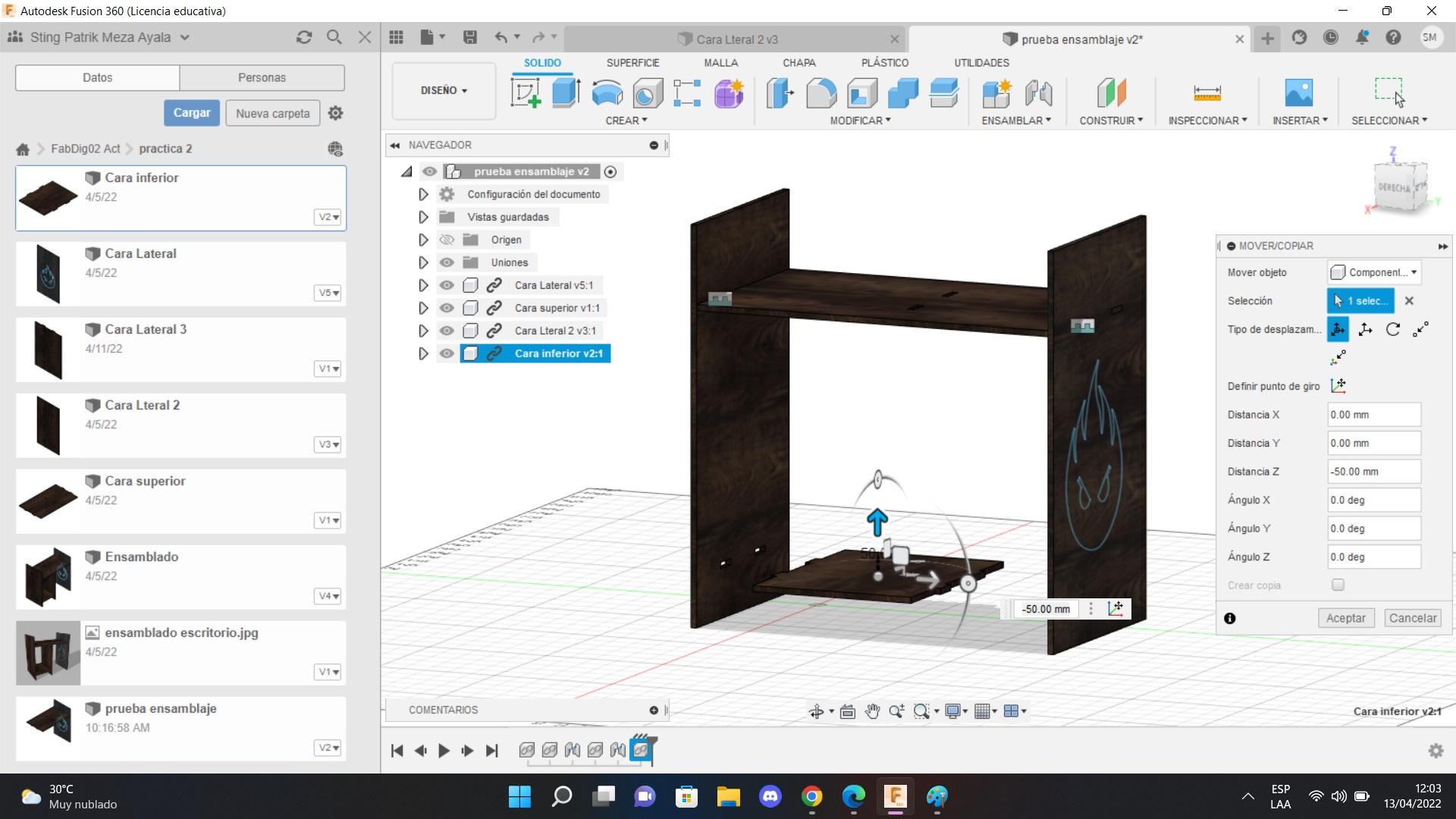Viewport: 1456px width, 819px height.
Task: Click the Measure inspect icon
Action: point(1207,93)
